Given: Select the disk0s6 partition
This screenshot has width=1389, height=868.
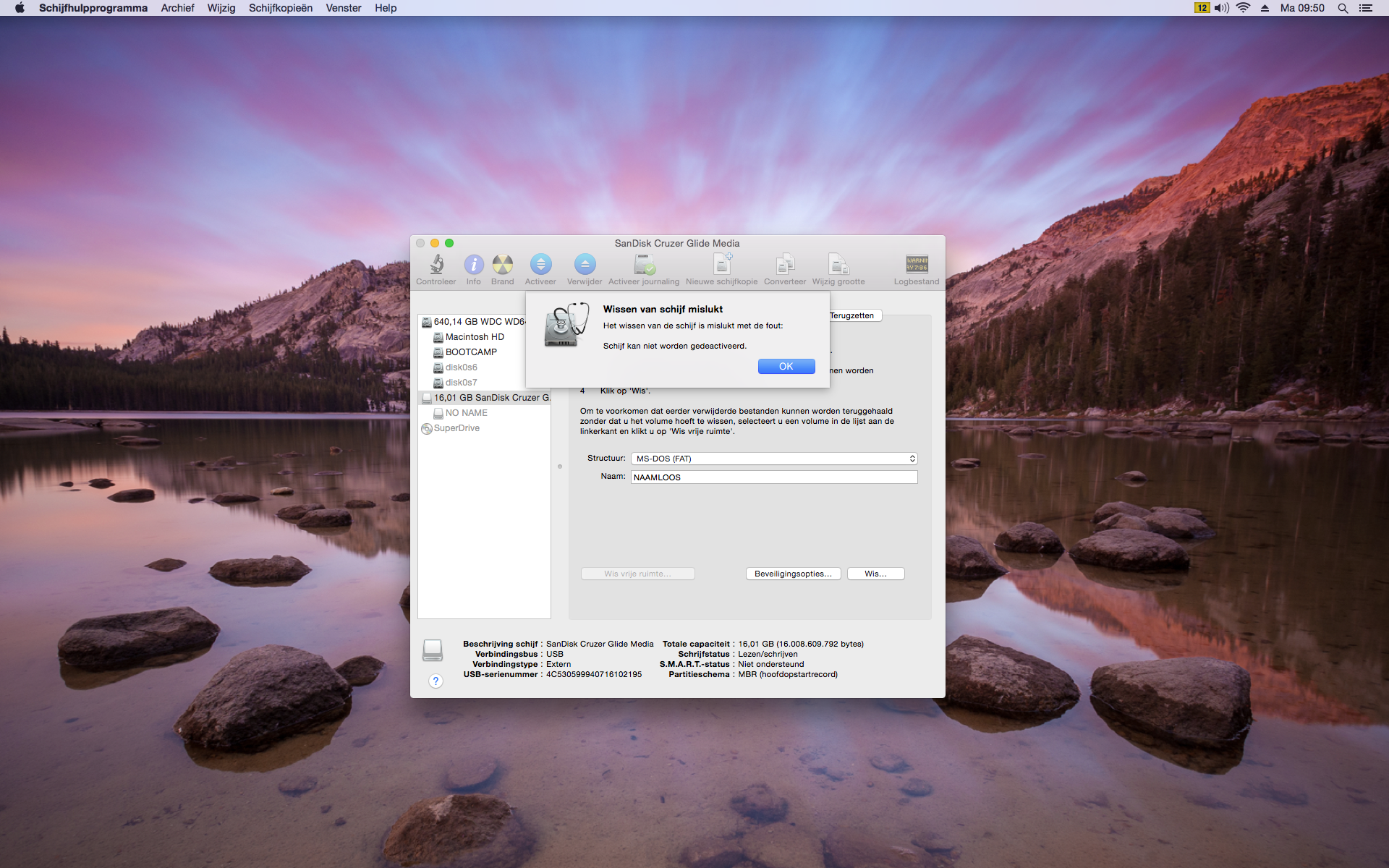Looking at the screenshot, I should pyautogui.click(x=462, y=367).
